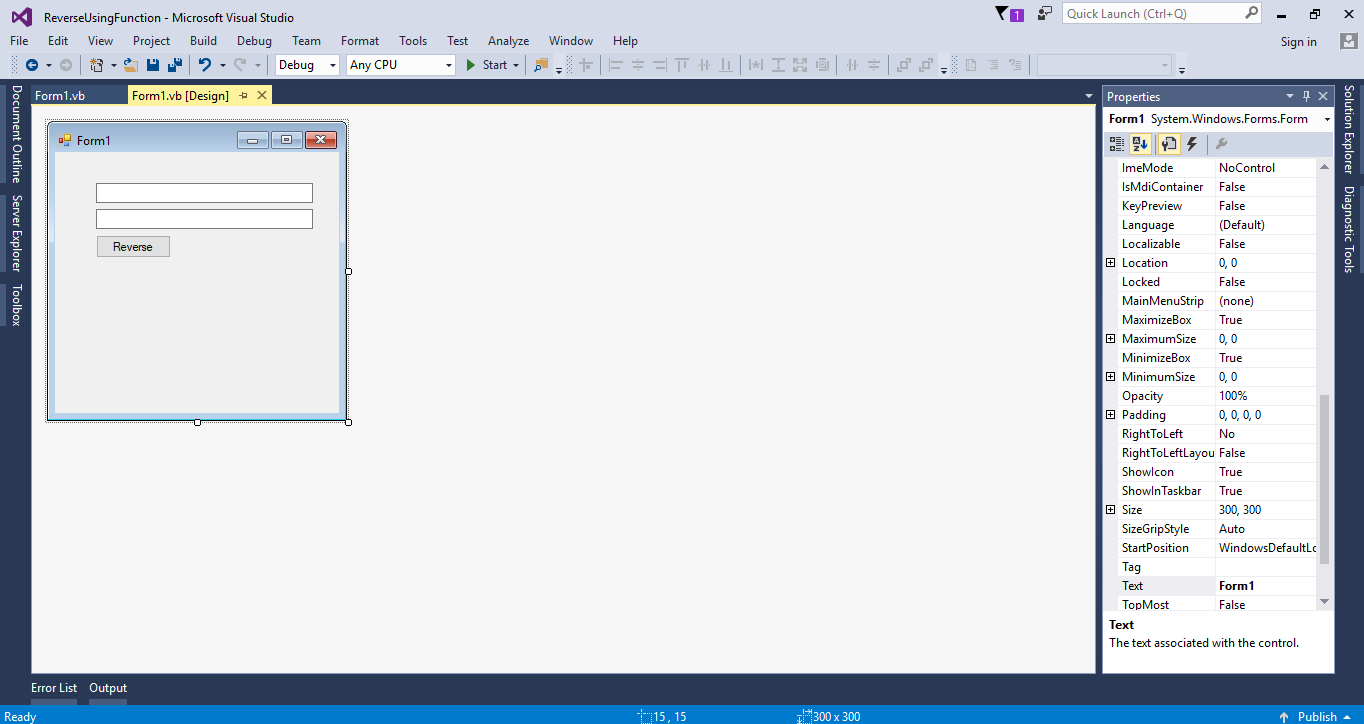Open the Properties window position dropdown arrow

[1289, 97]
